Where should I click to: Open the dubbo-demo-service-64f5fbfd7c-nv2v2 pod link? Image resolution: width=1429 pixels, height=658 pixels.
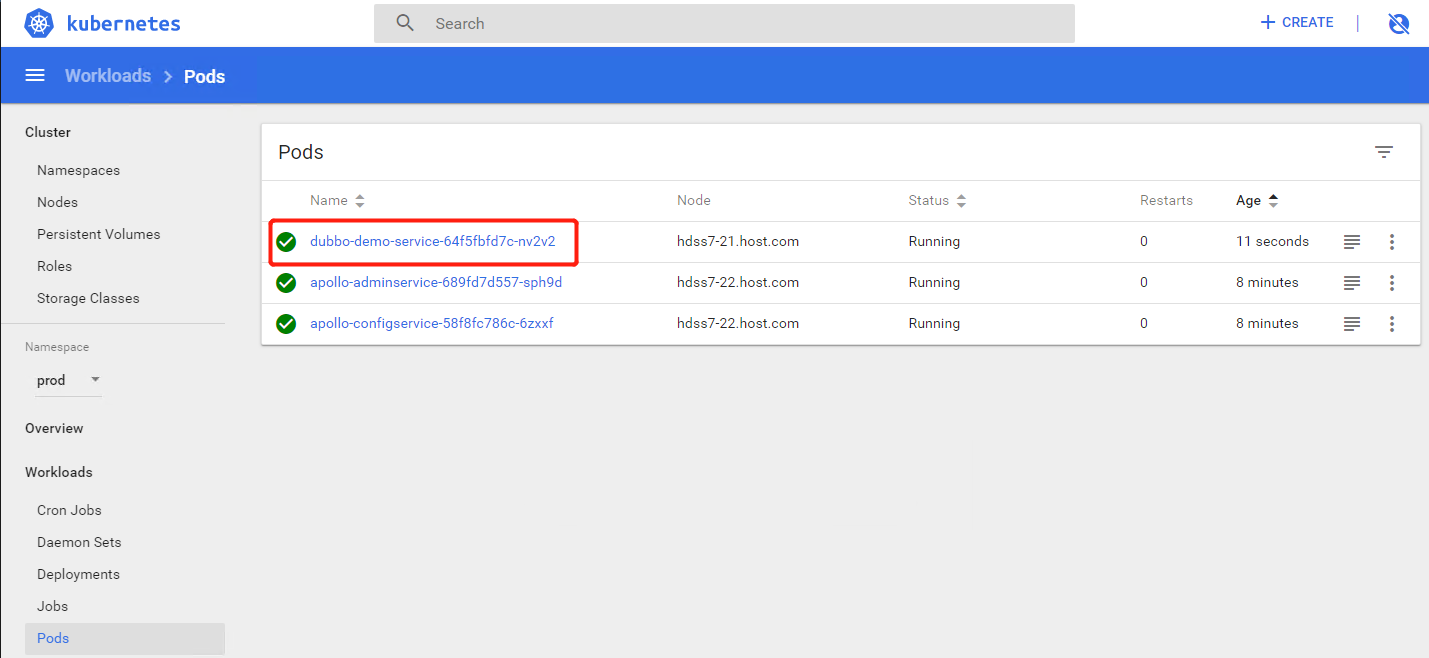tap(432, 242)
